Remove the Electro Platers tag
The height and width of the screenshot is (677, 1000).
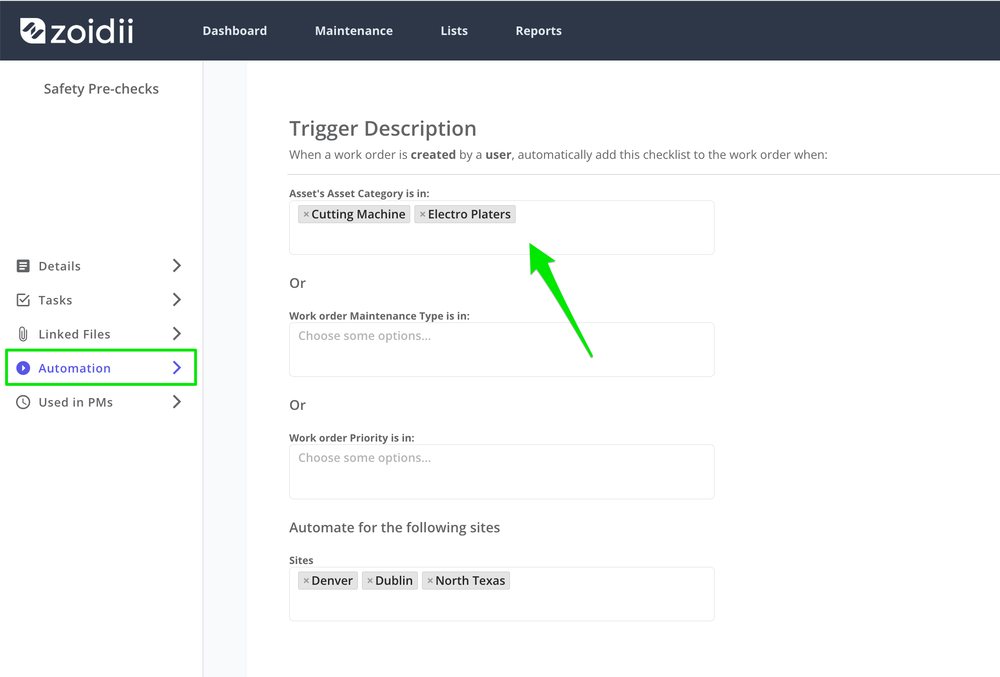click(422, 215)
